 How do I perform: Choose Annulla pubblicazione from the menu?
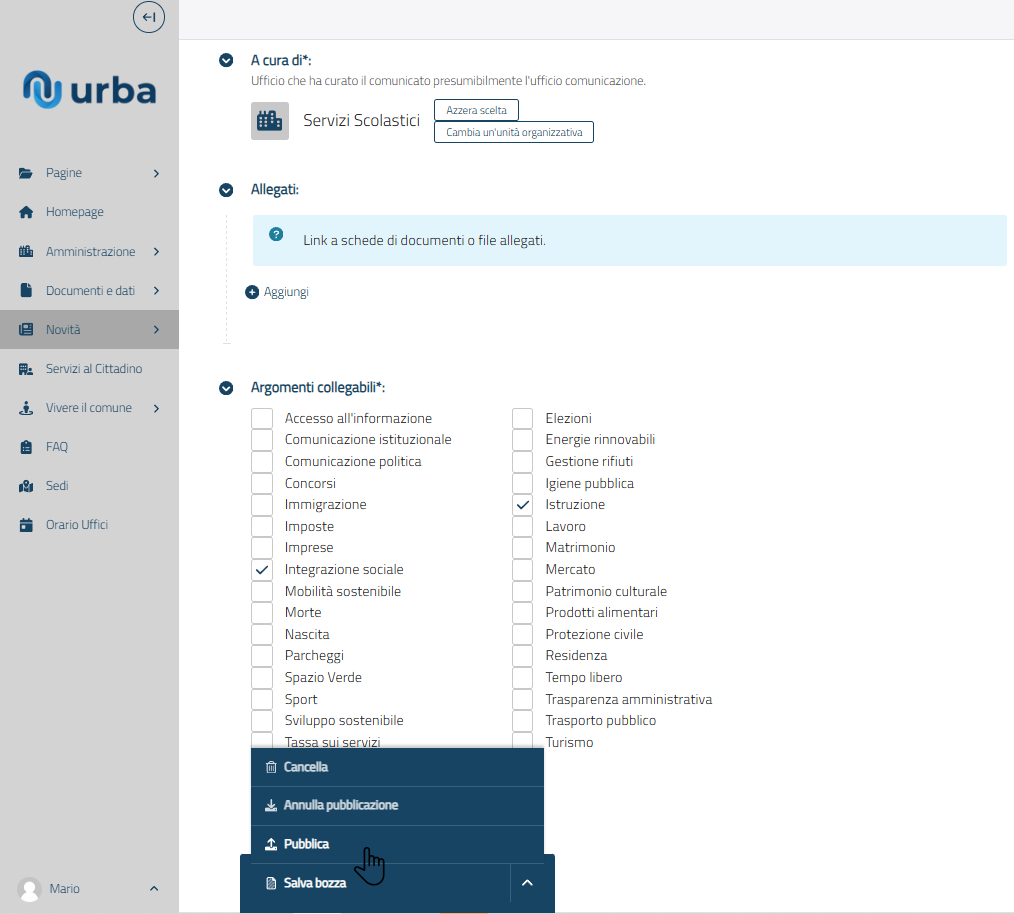tap(340, 805)
